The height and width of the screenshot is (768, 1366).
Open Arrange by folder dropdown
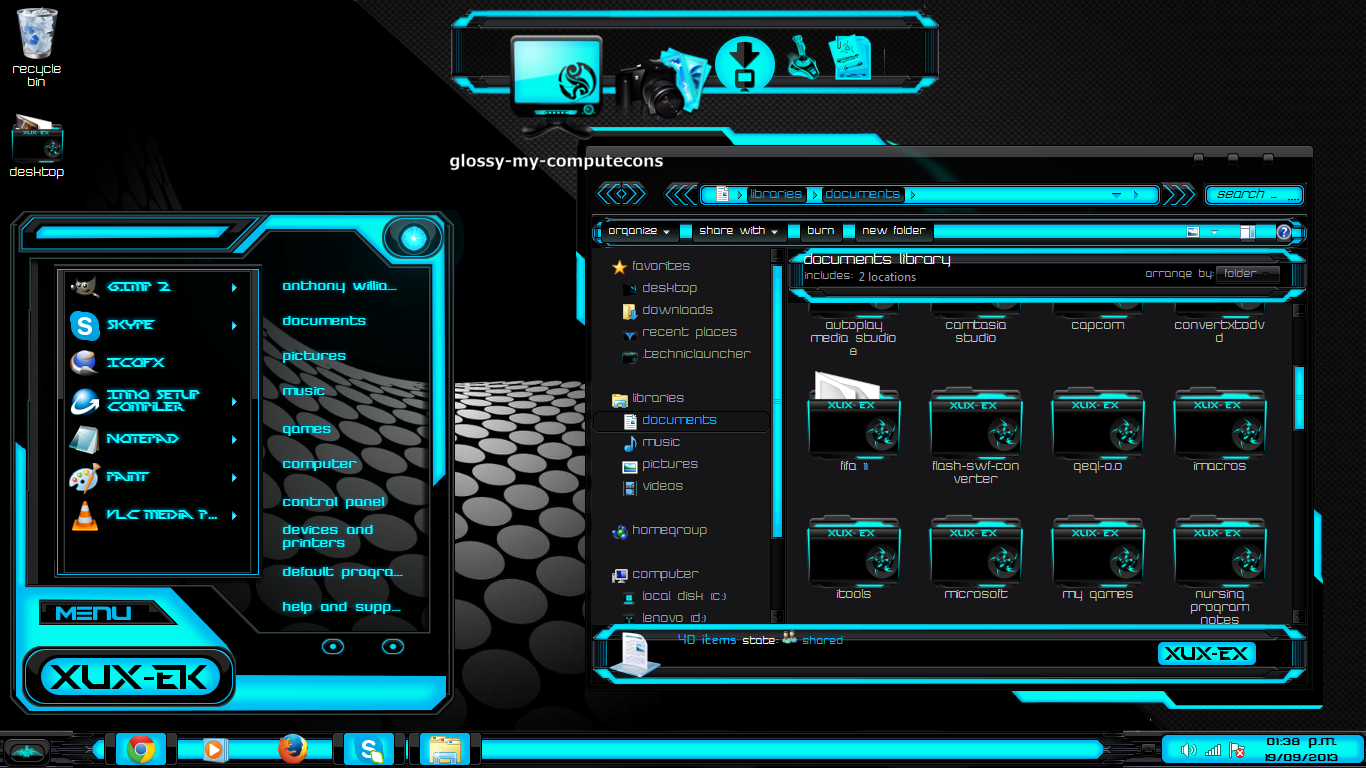click(1247, 273)
